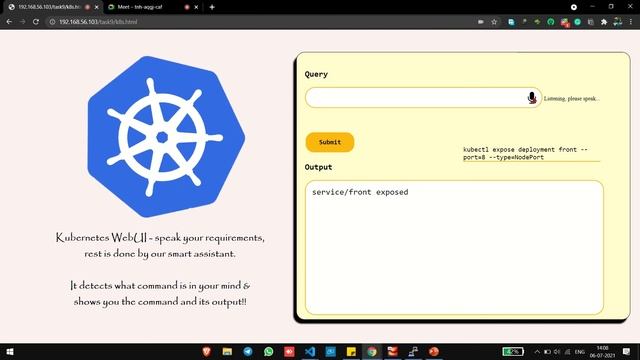Open Sticky Notes from the taskbar

(351, 351)
